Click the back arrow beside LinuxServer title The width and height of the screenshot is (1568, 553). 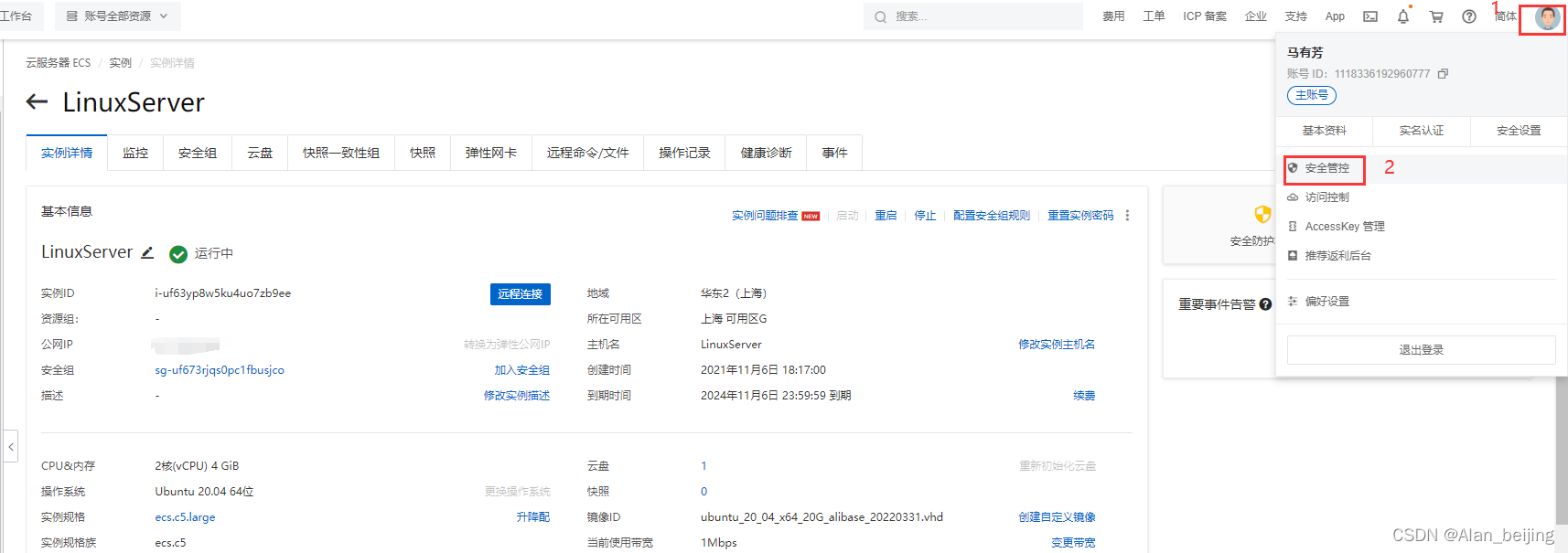coord(37,101)
